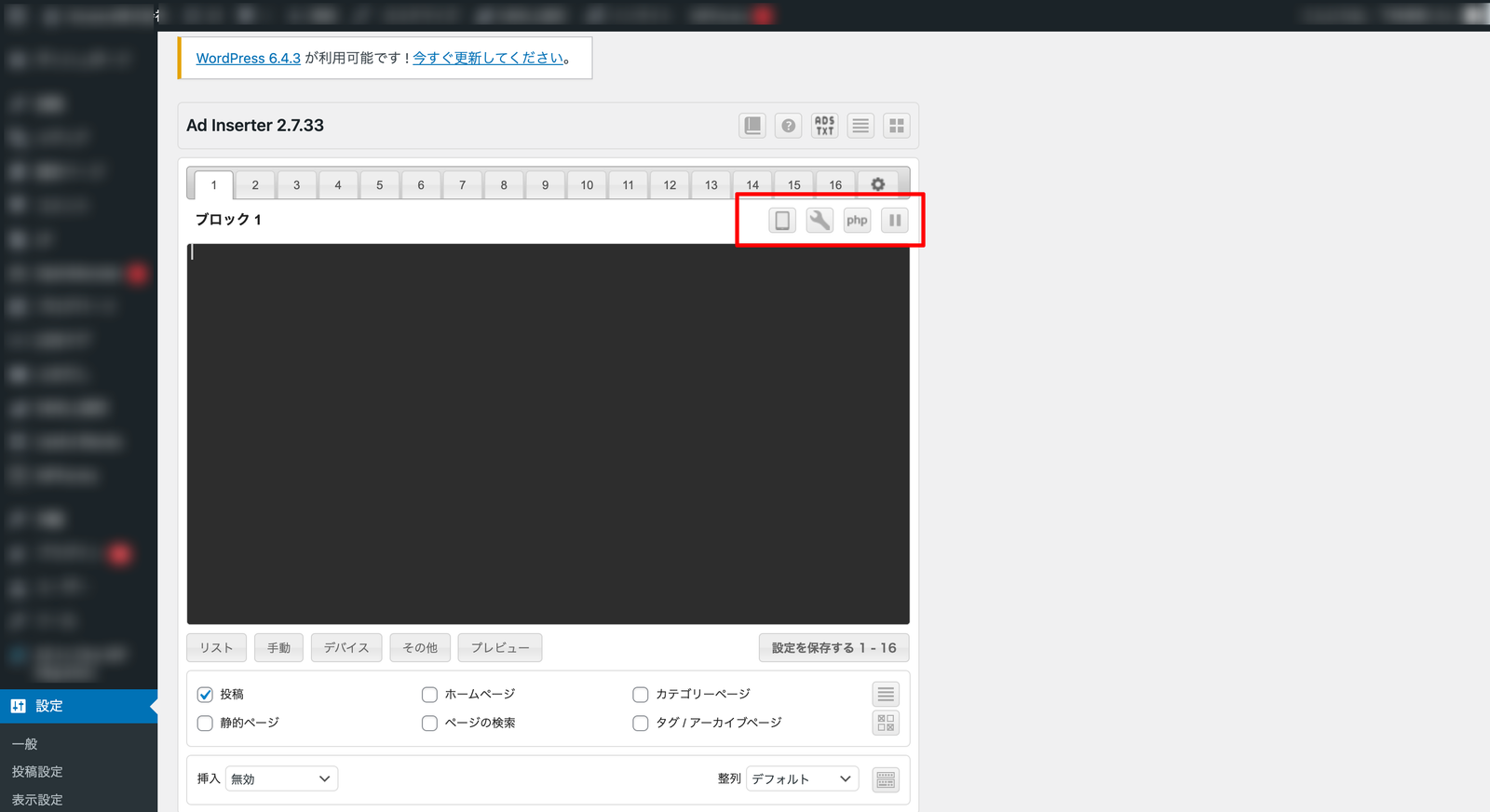Switch to block tab 14
1490x812 pixels.
(x=752, y=184)
